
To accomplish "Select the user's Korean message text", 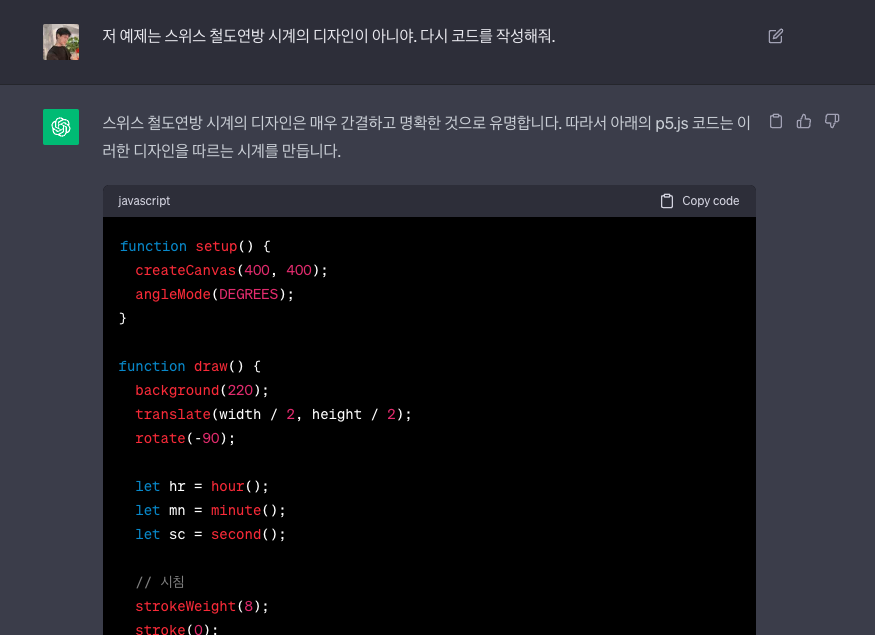I will point(332,36).
